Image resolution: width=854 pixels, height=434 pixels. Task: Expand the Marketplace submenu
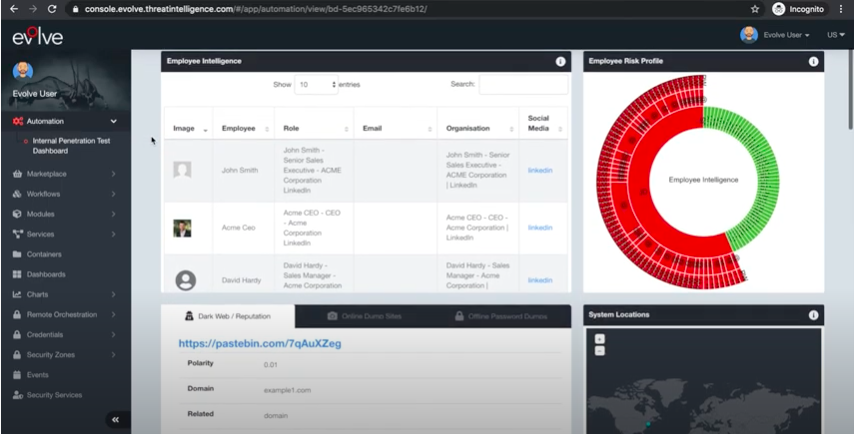tap(113, 174)
